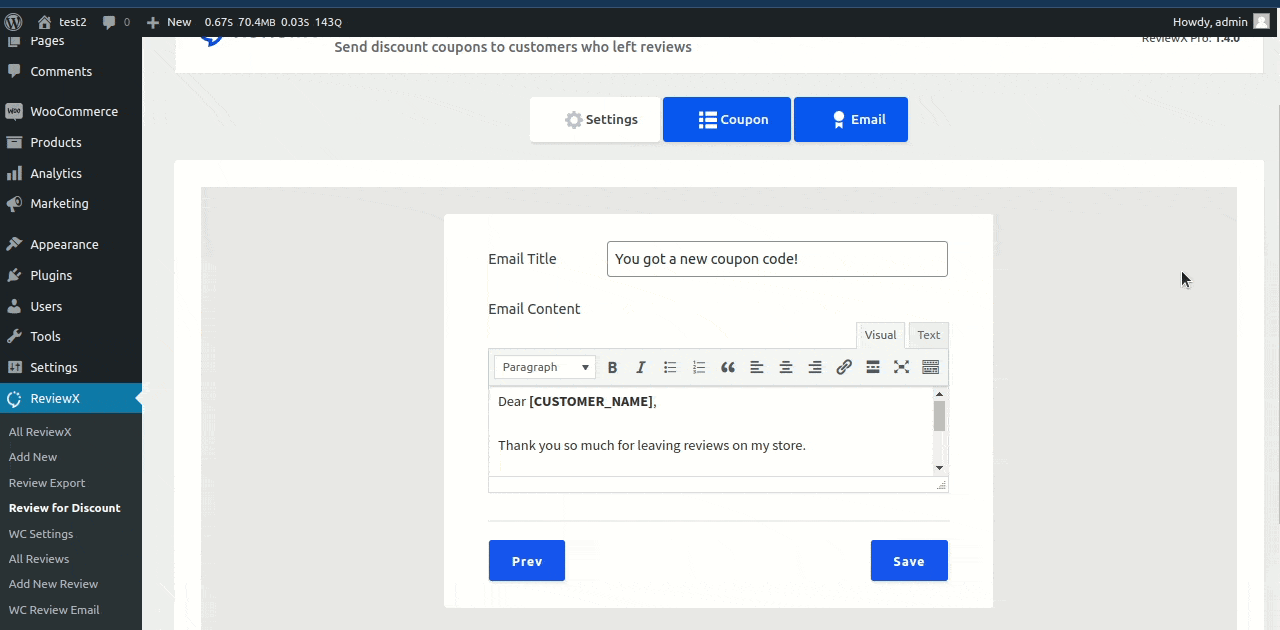1280x630 pixels.
Task: Open the Coupon step tab
Action: [727, 119]
